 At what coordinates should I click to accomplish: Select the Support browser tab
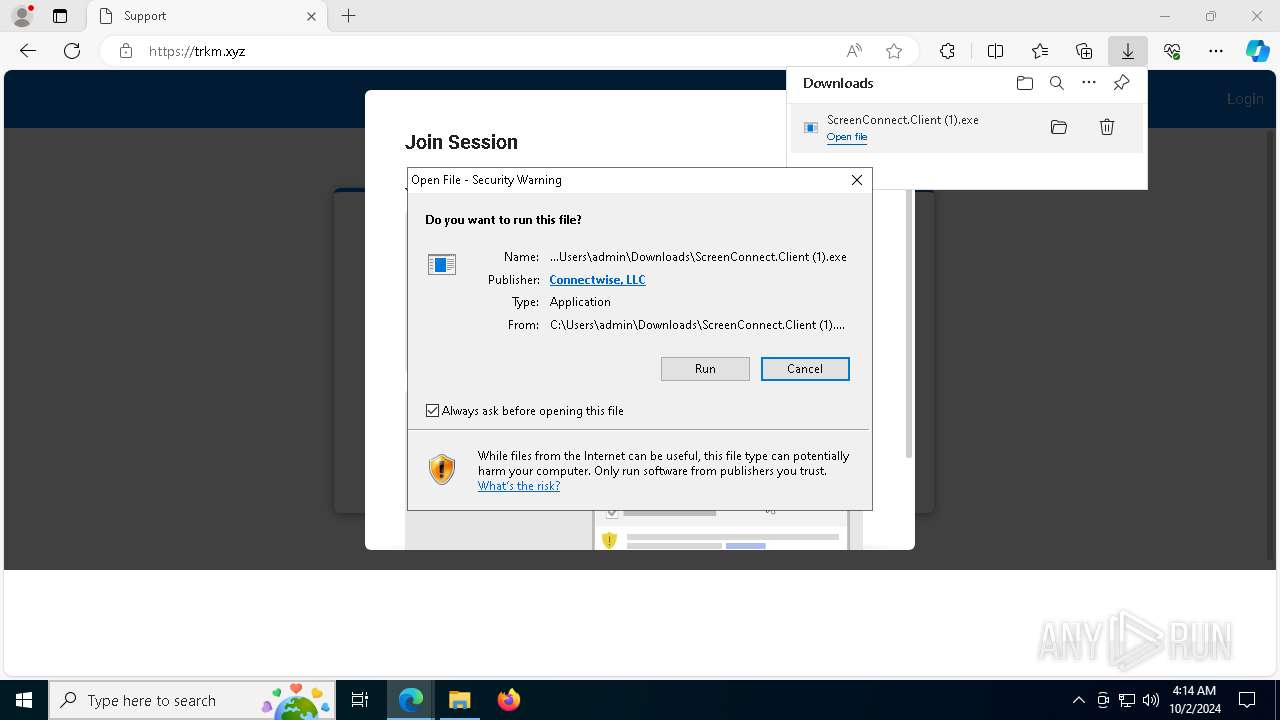[205, 16]
